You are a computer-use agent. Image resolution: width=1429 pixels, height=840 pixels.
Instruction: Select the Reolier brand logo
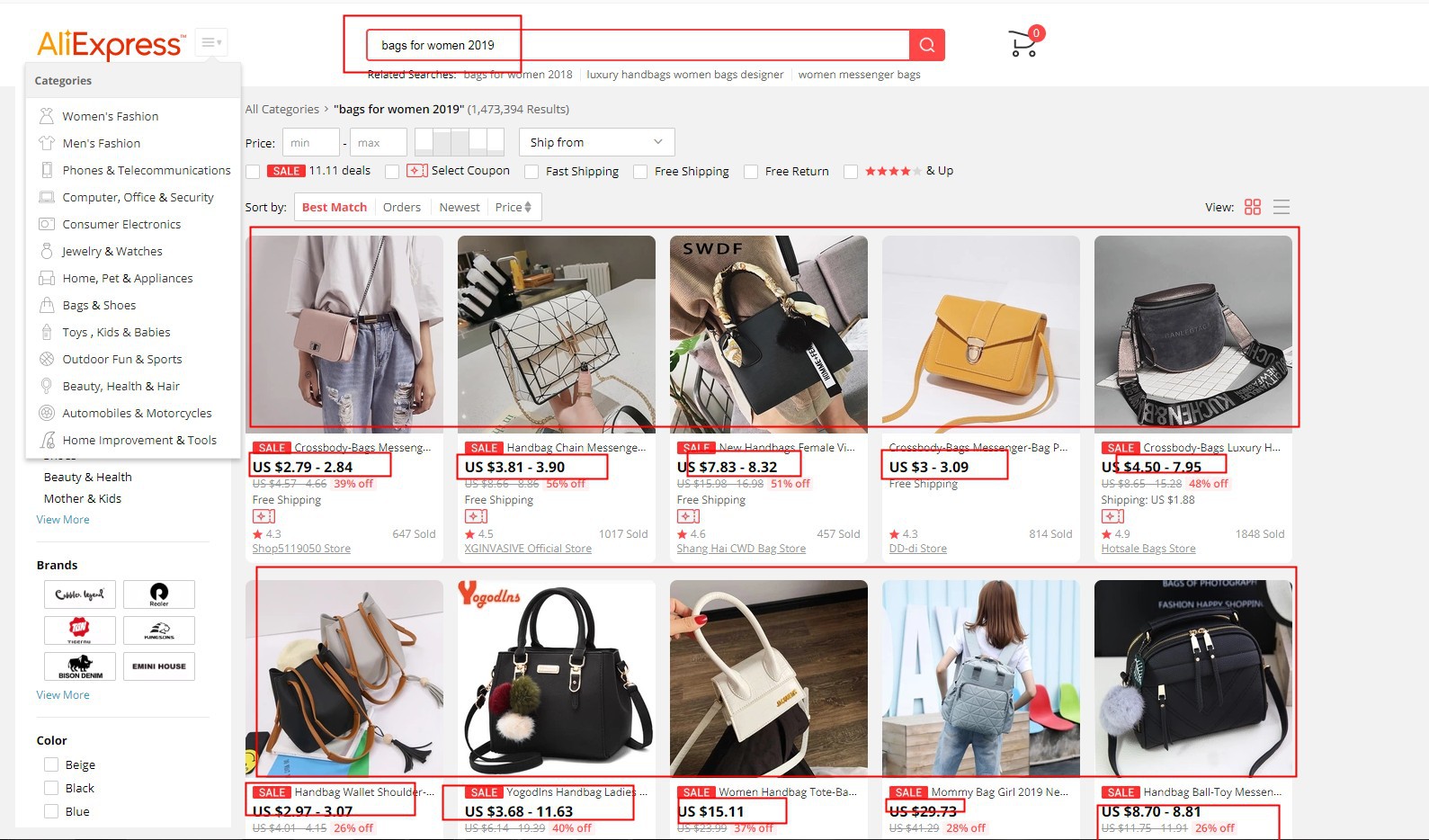[x=159, y=594]
